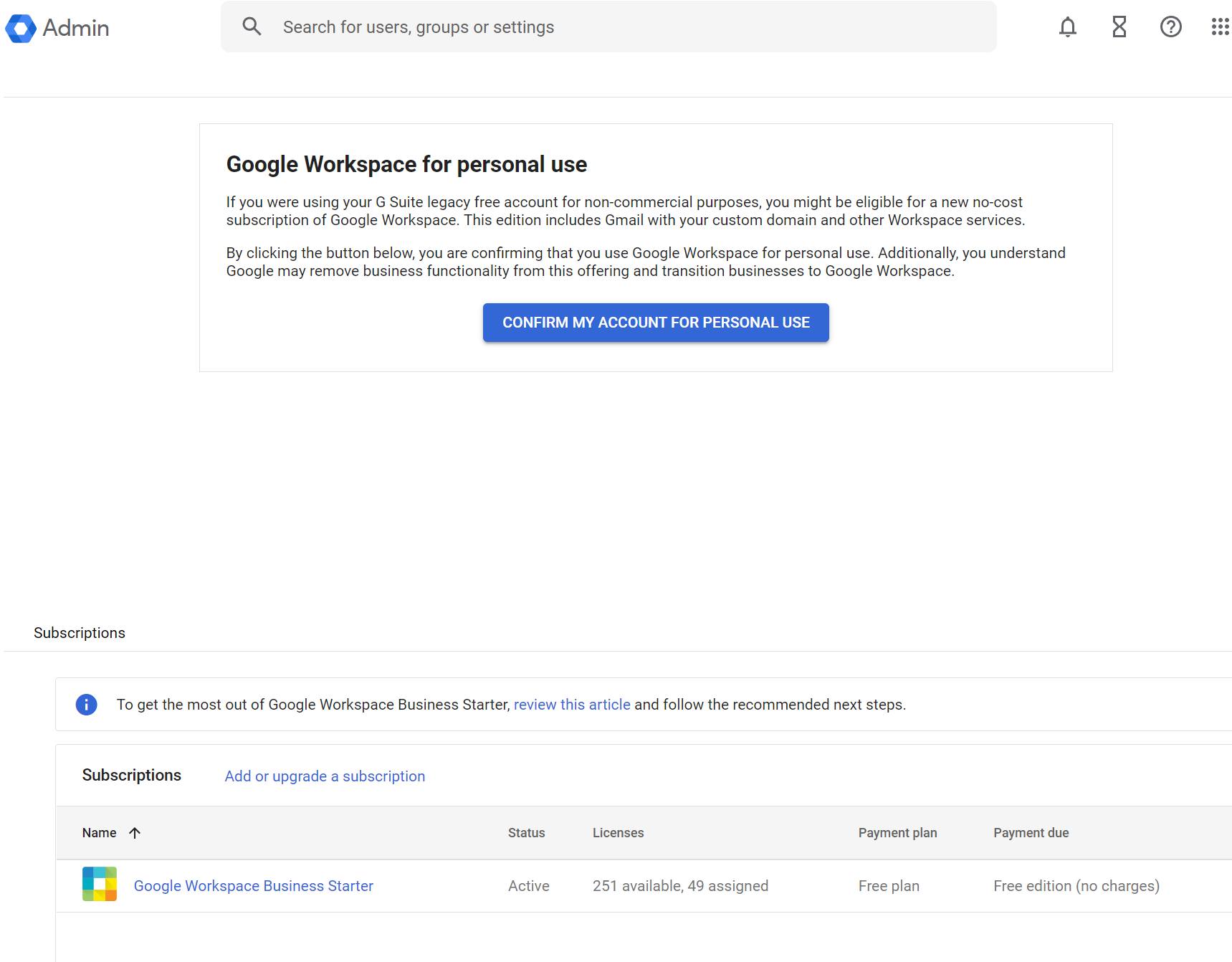Viewport: 1232px width, 962px height.
Task: Click the Payment due column header
Action: click(1031, 833)
